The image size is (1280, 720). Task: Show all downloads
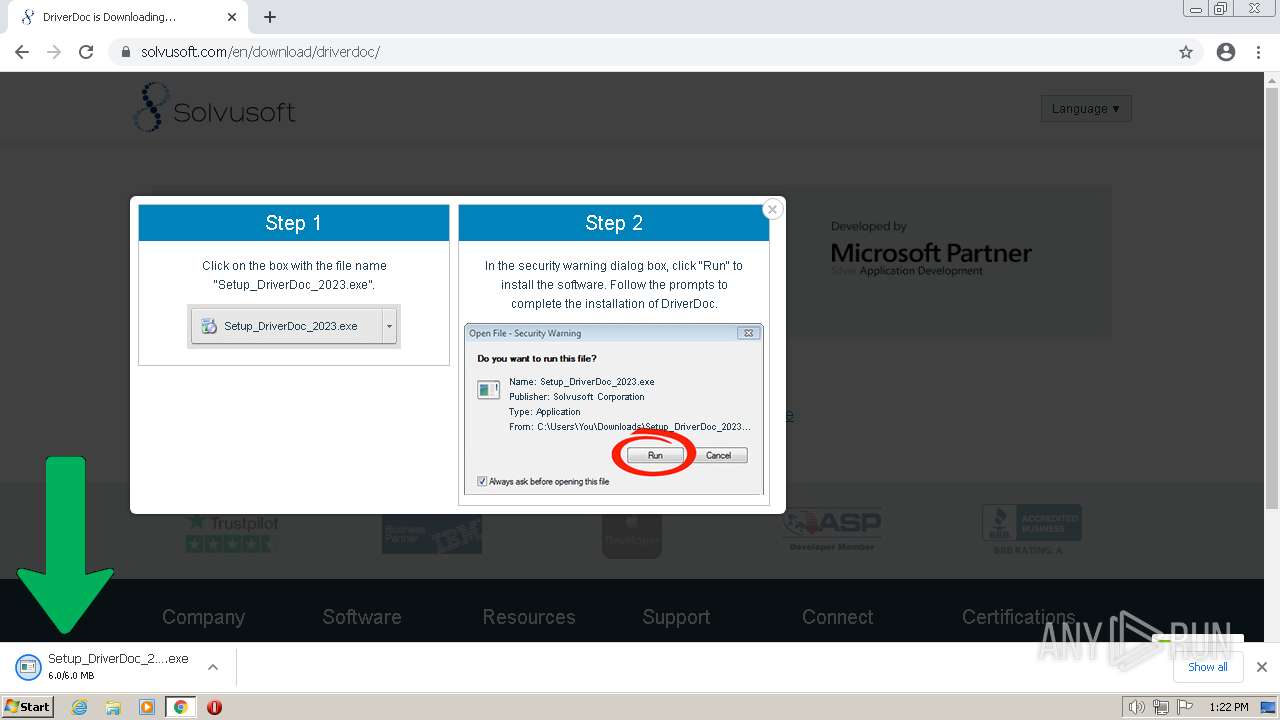[x=1208, y=667]
